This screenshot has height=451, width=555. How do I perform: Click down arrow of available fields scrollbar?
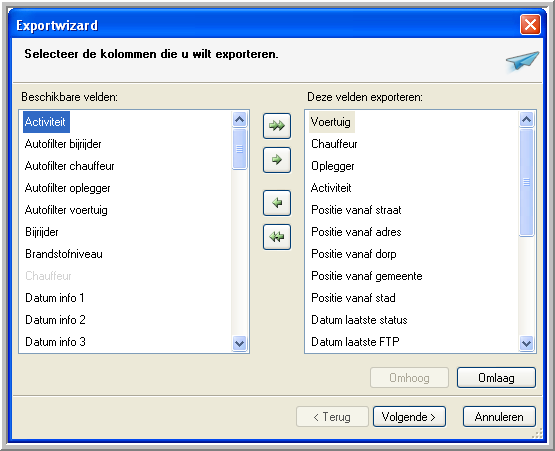[x=240, y=343]
